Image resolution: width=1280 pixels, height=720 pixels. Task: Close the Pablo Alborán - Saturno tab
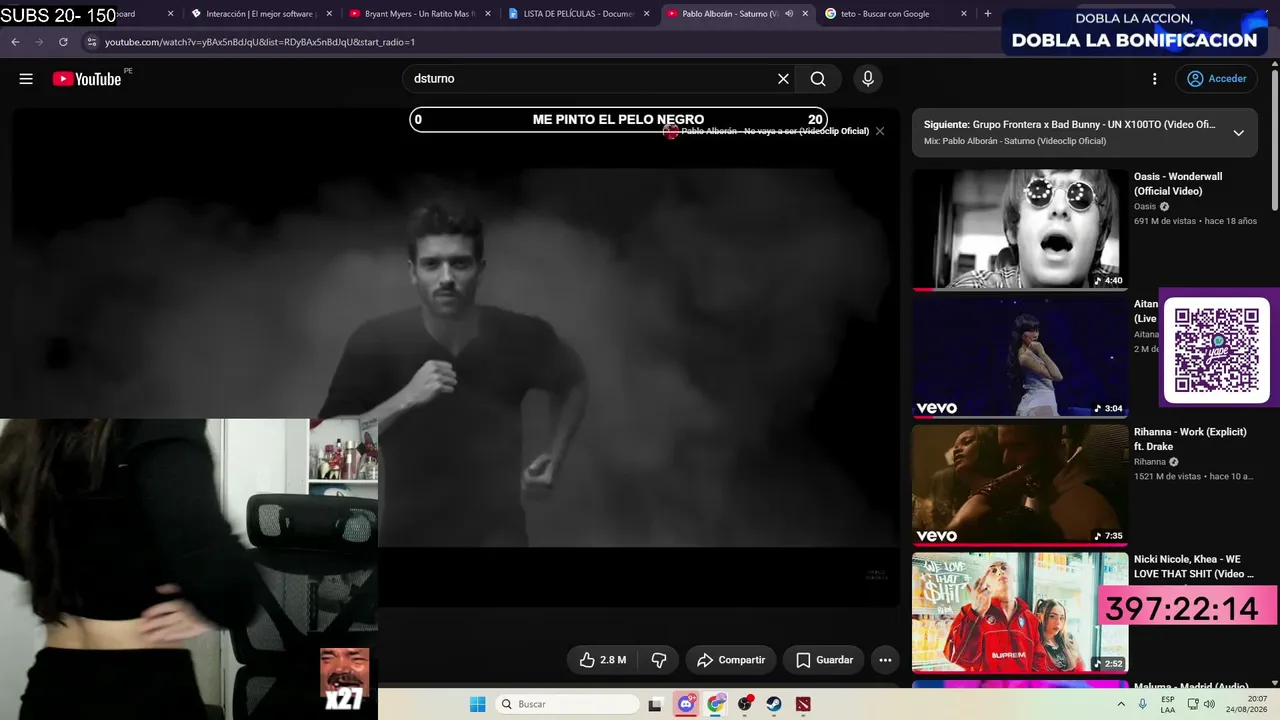(805, 14)
